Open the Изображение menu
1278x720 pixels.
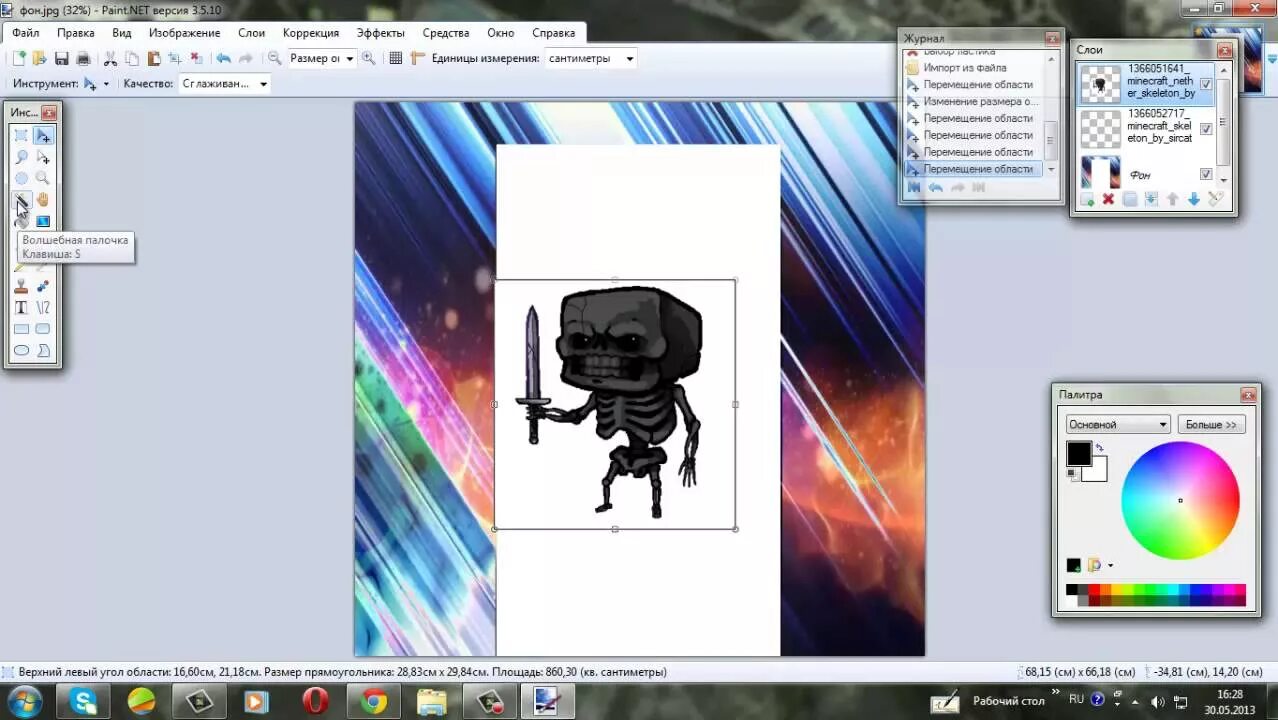pyautogui.click(x=185, y=33)
